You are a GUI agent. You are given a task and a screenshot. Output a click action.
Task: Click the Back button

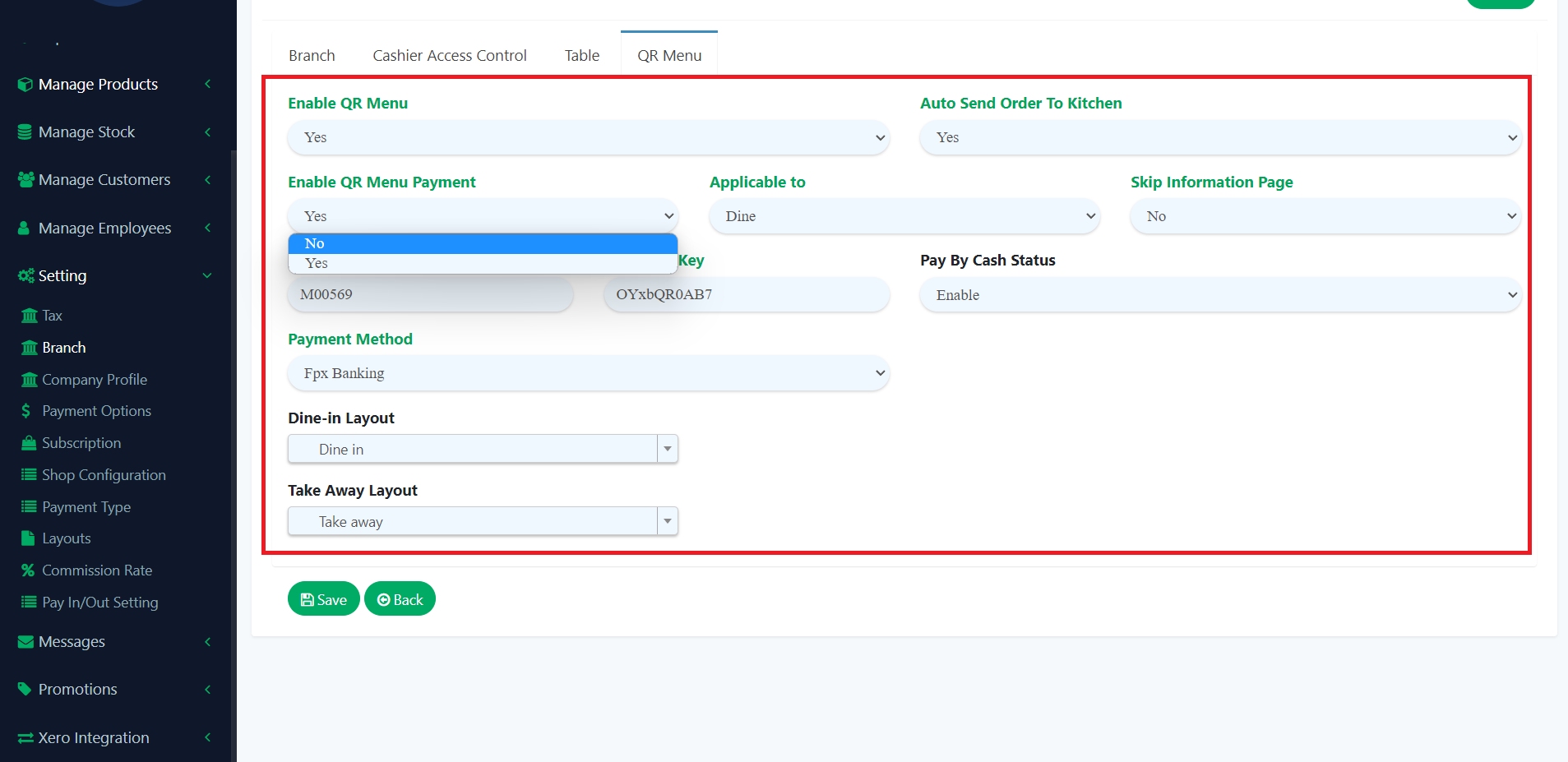pyautogui.click(x=400, y=598)
